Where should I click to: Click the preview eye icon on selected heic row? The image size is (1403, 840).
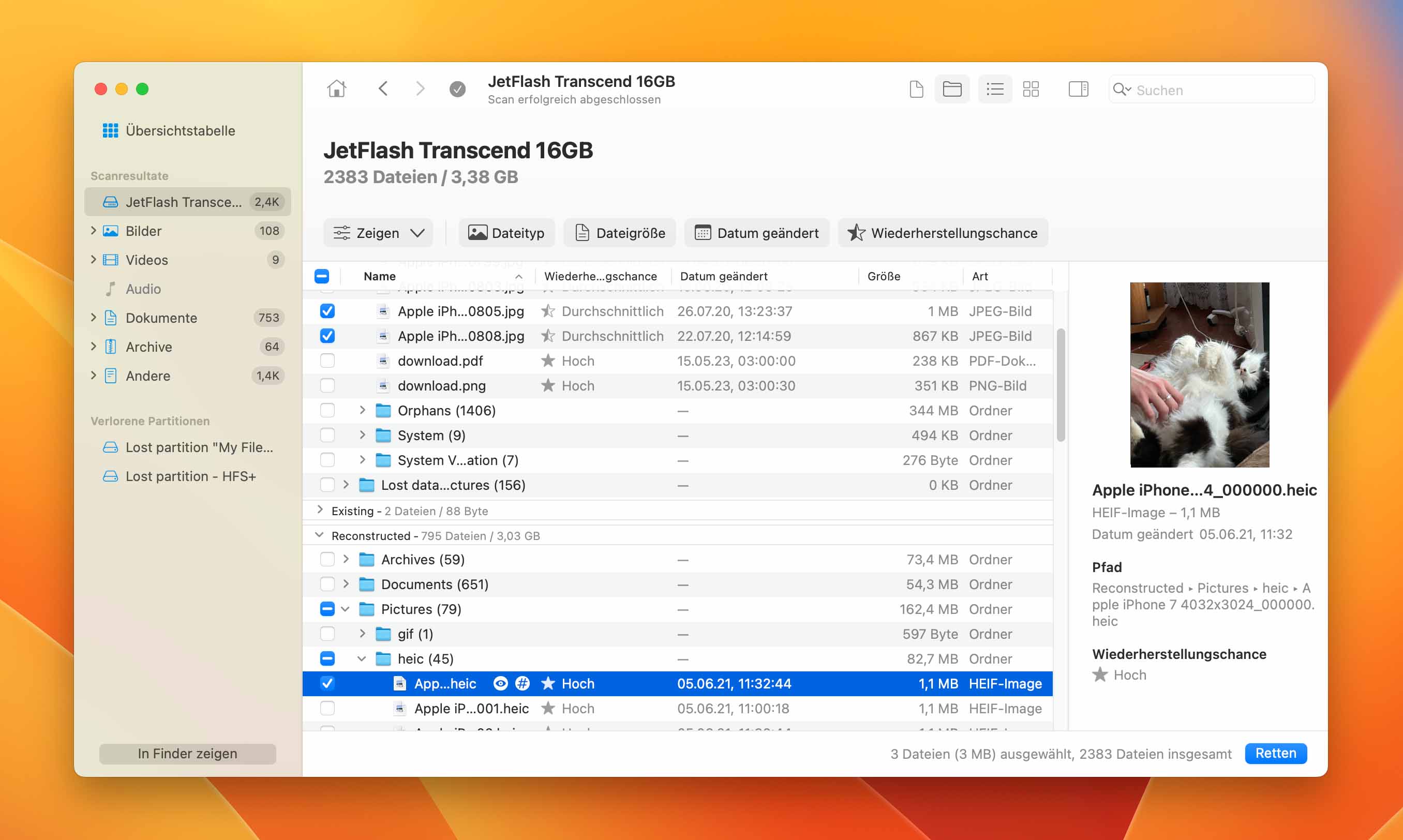pyautogui.click(x=500, y=684)
